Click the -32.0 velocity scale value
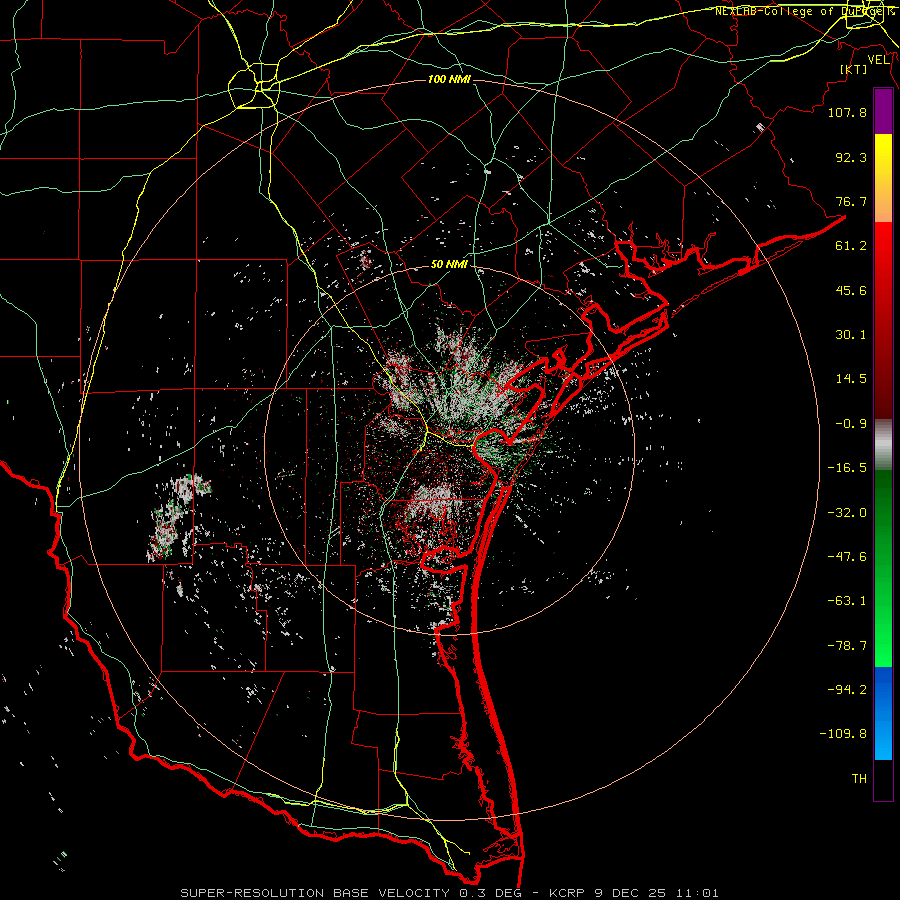The height and width of the screenshot is (900, 900). point(847,513)
